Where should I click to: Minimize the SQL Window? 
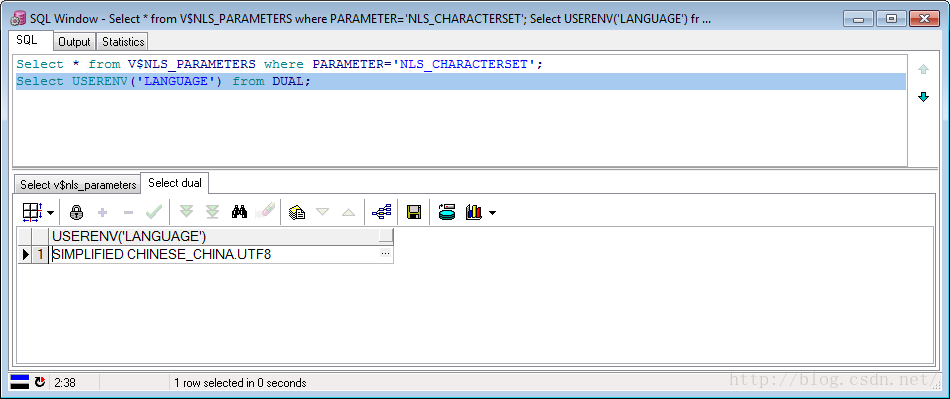click(x=858, y=18)
